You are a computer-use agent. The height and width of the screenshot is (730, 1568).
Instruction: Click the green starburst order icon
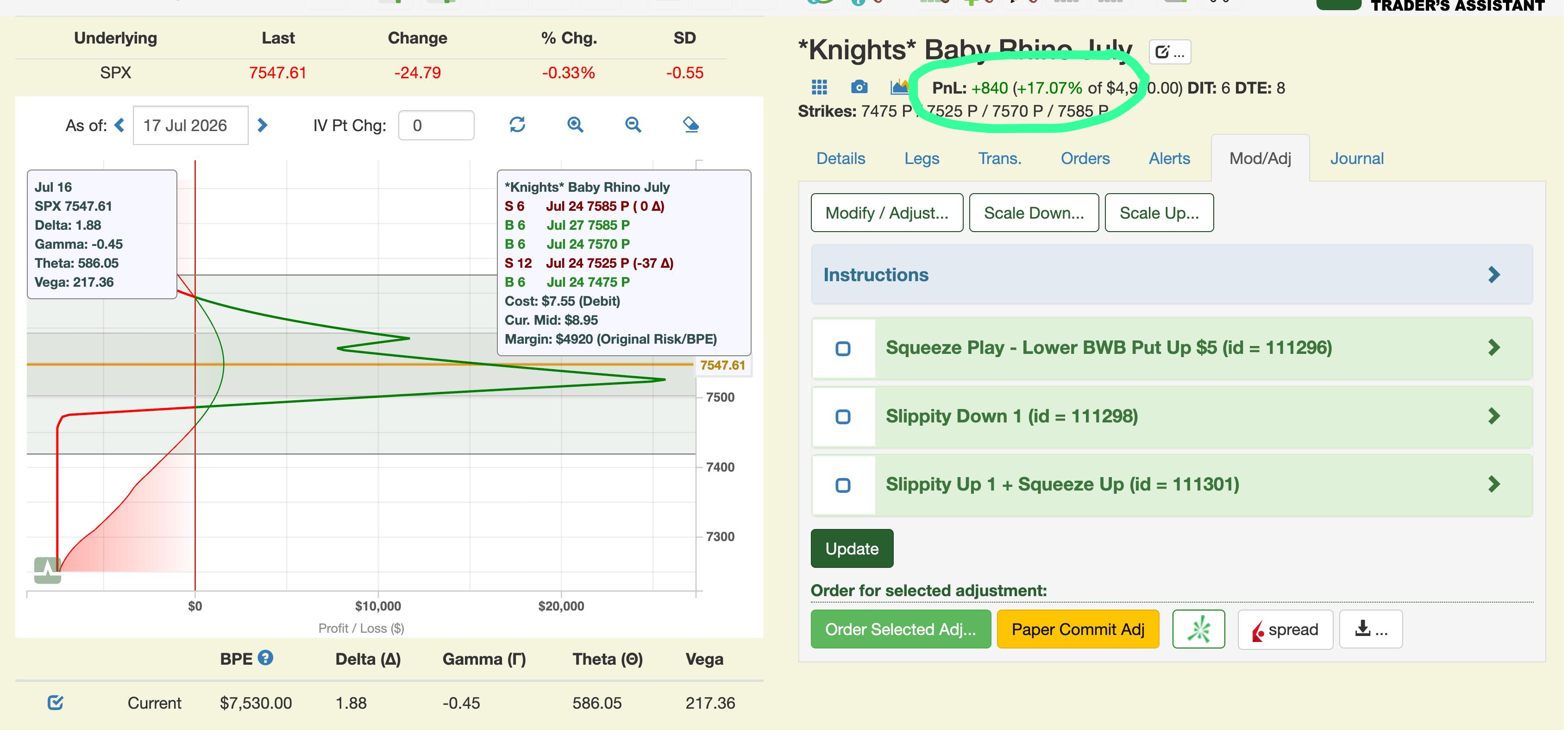1198,629
